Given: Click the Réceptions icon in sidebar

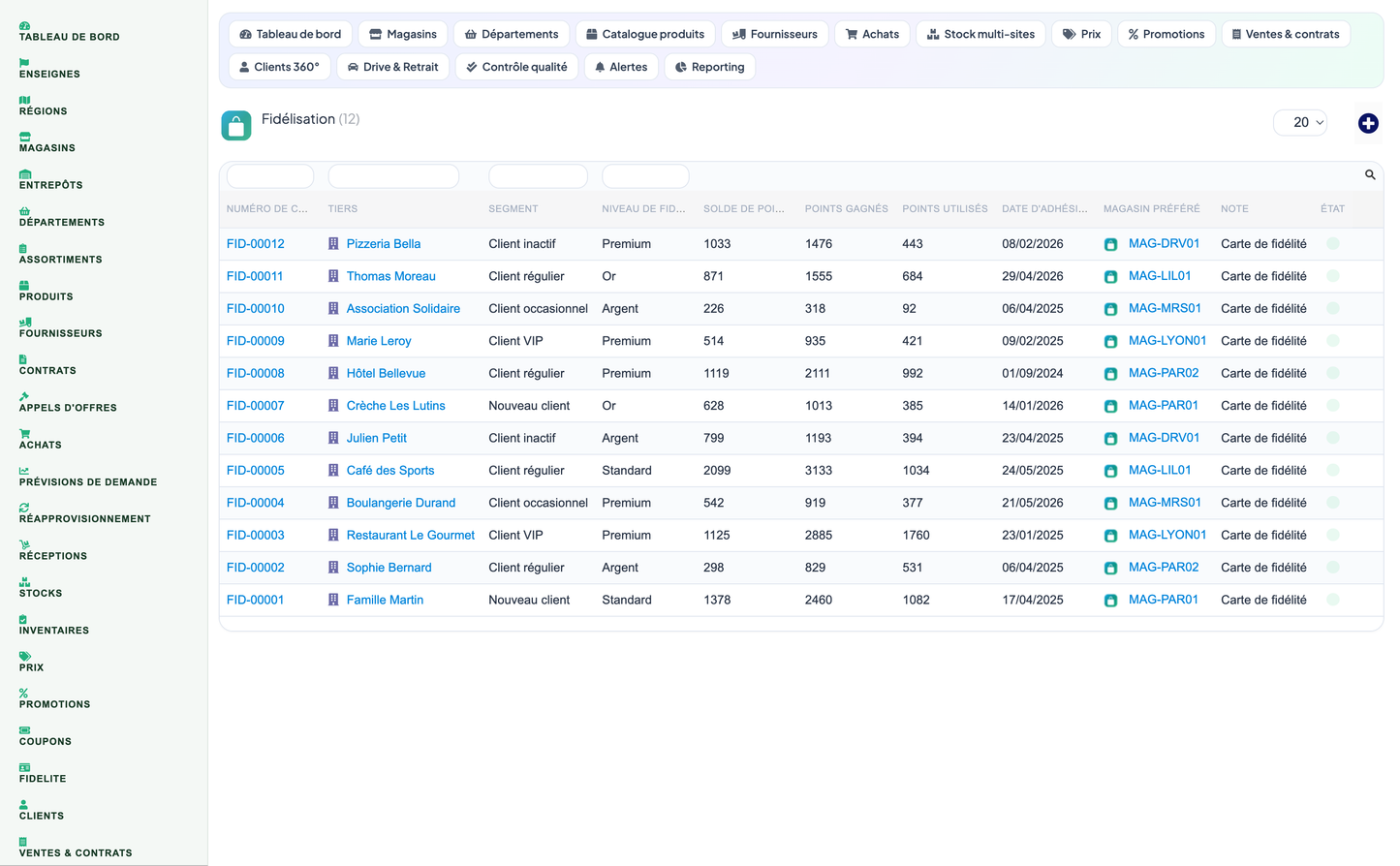Looking at the screenshot, I should pyautogui.click(x=24, y=544).
